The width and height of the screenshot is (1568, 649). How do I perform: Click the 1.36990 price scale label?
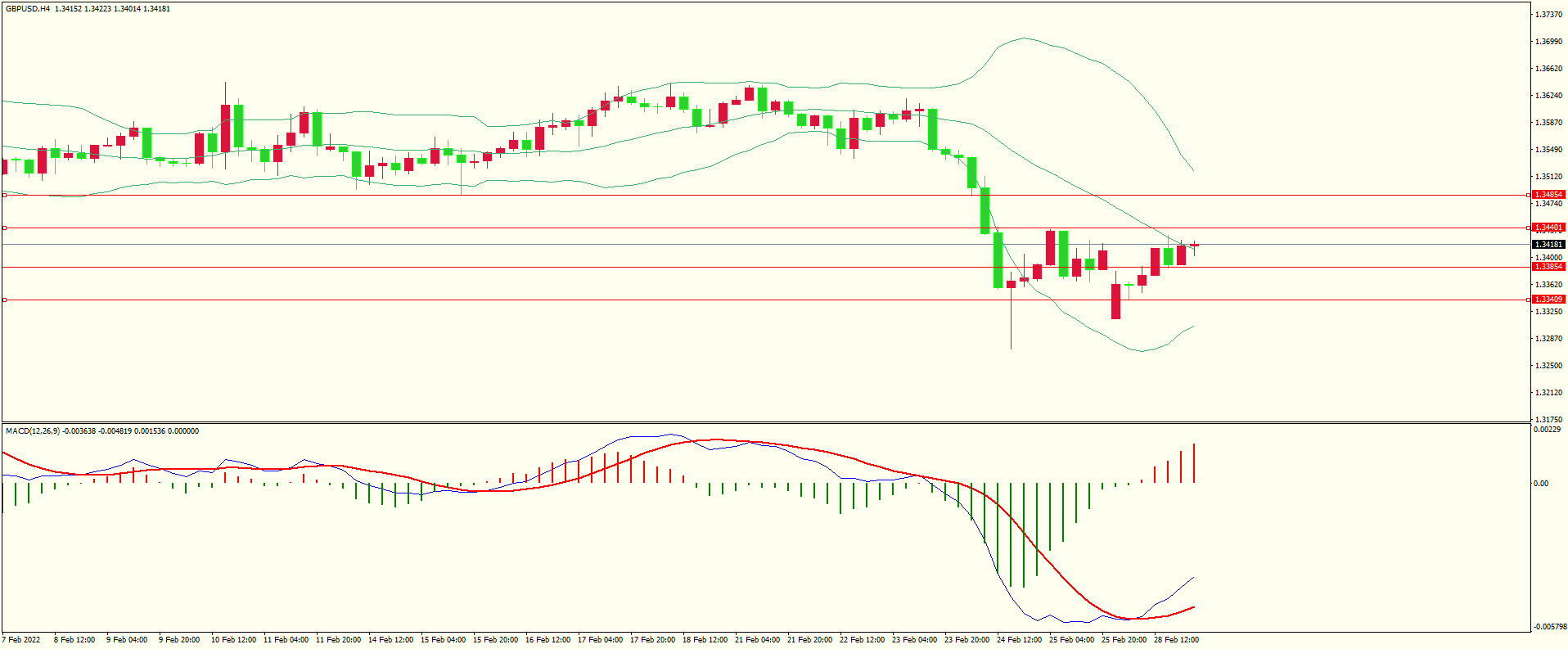pyautogui.click(x=1549, y=42)
